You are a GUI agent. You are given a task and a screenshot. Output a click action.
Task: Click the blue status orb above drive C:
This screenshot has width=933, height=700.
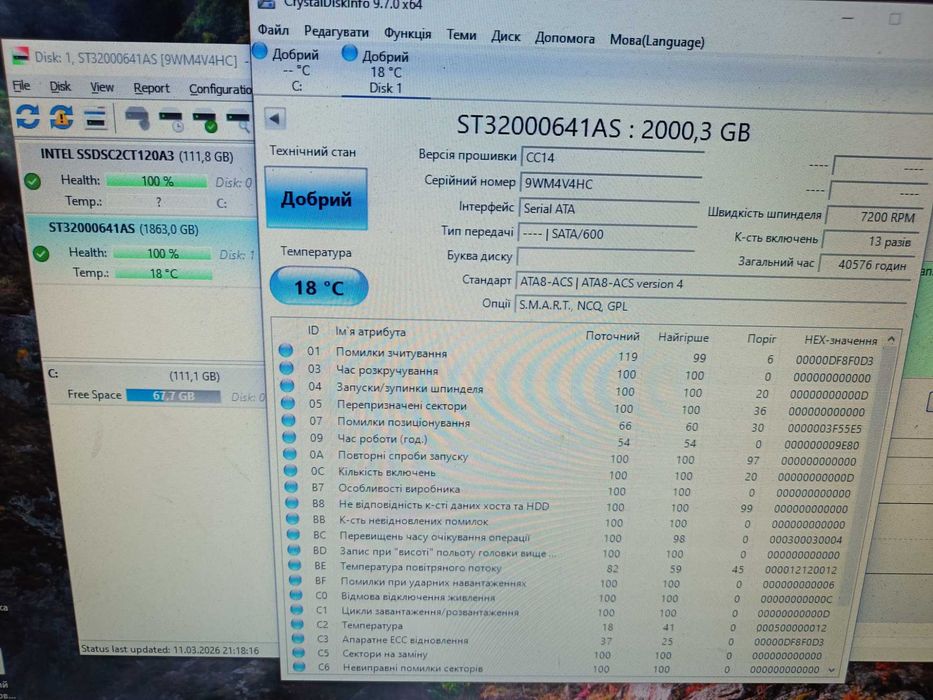click(x=259, y=51)
